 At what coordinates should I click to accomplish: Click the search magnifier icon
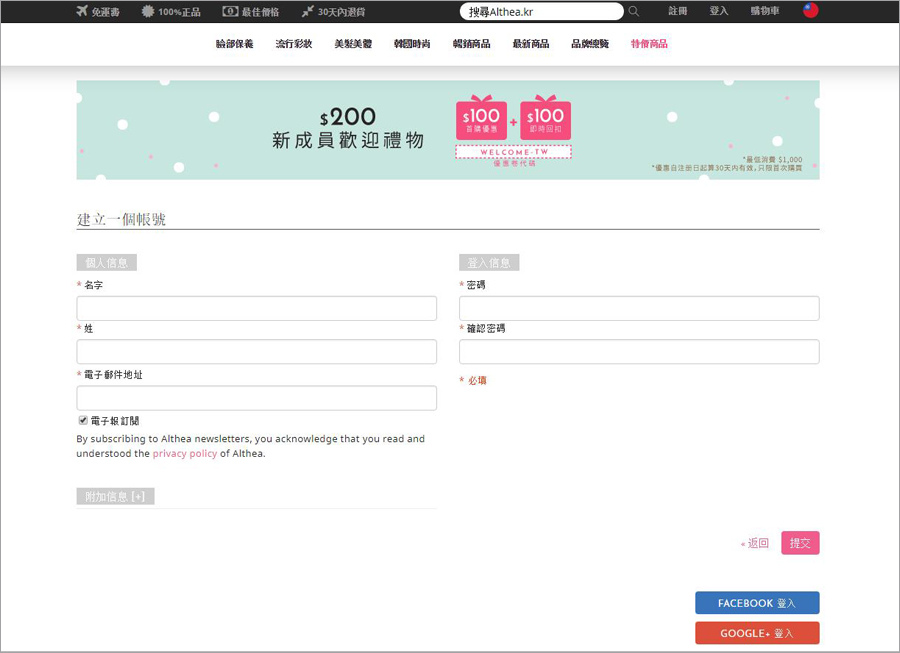click(634, 11)
